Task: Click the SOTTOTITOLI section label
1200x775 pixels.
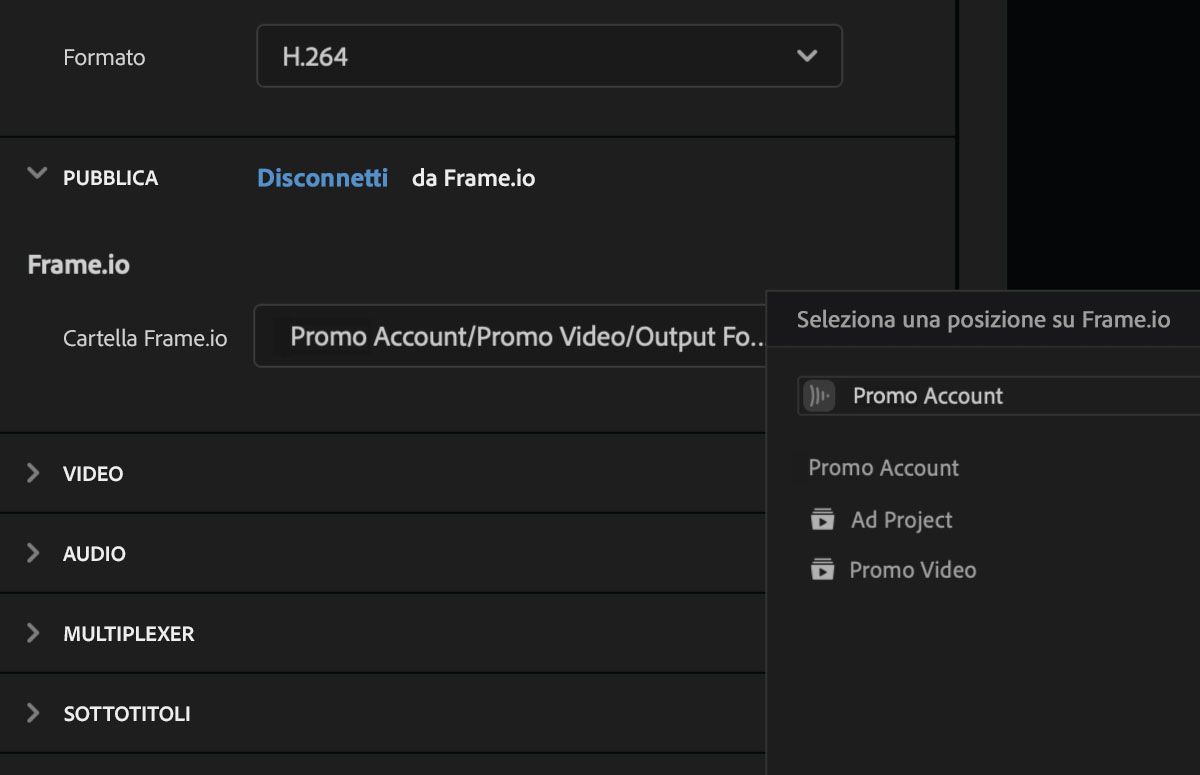Action: click(127, 714)
